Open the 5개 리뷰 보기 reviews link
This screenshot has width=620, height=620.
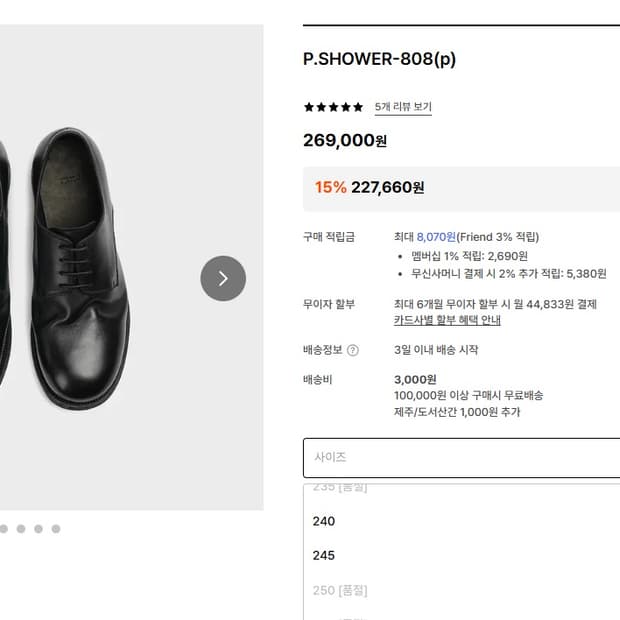tap(403, 107)
